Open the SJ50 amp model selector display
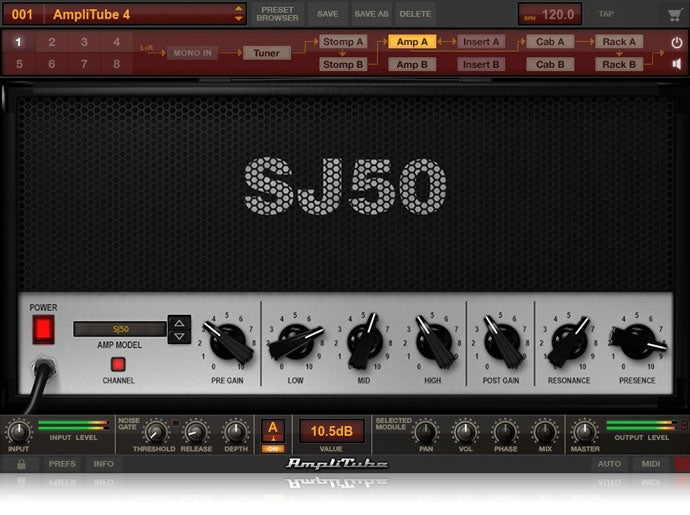This screenshot has width=690, height=515. click(x=120, y=329)
